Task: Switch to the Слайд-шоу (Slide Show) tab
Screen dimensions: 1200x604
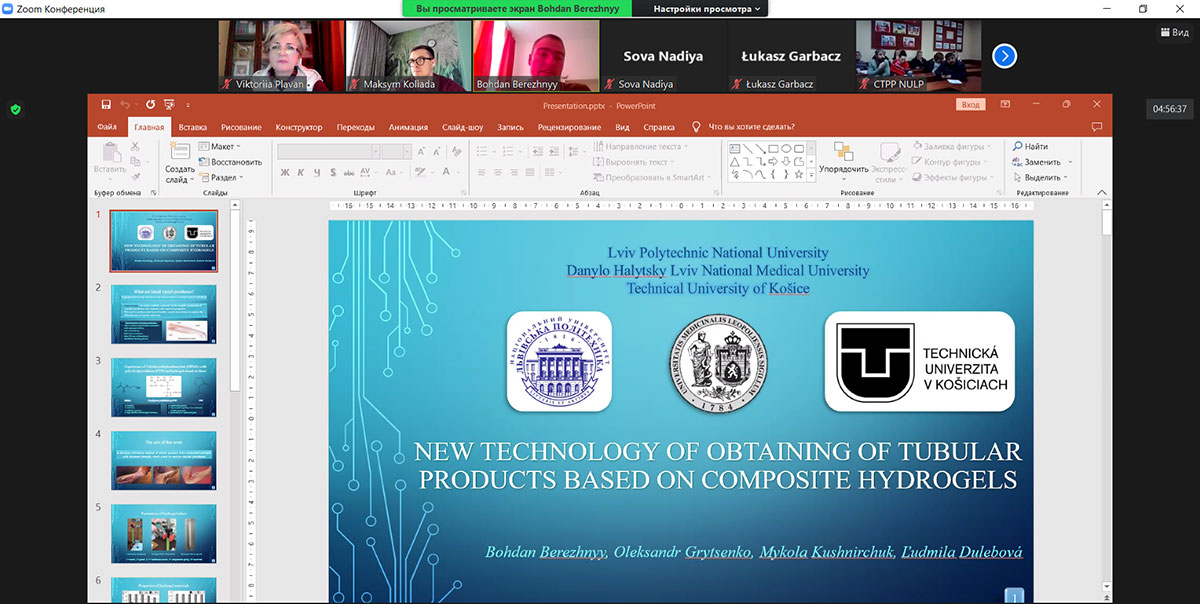Action: 462,127
